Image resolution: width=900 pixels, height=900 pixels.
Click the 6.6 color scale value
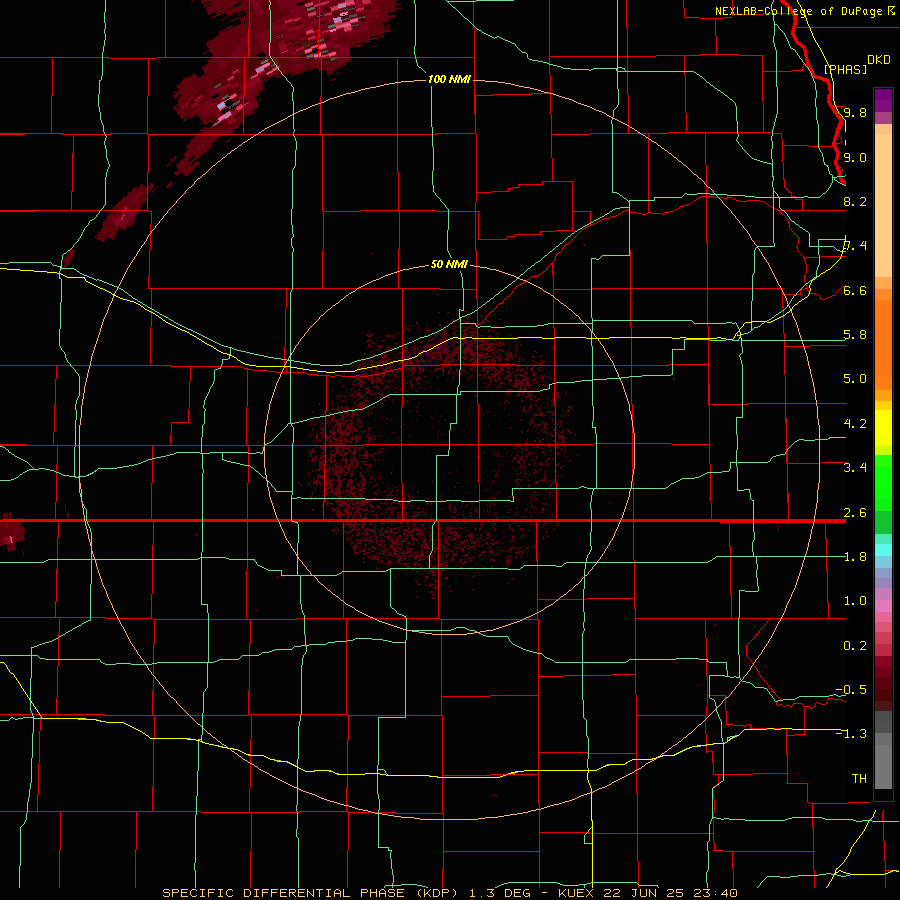click(x=855, y=290)
